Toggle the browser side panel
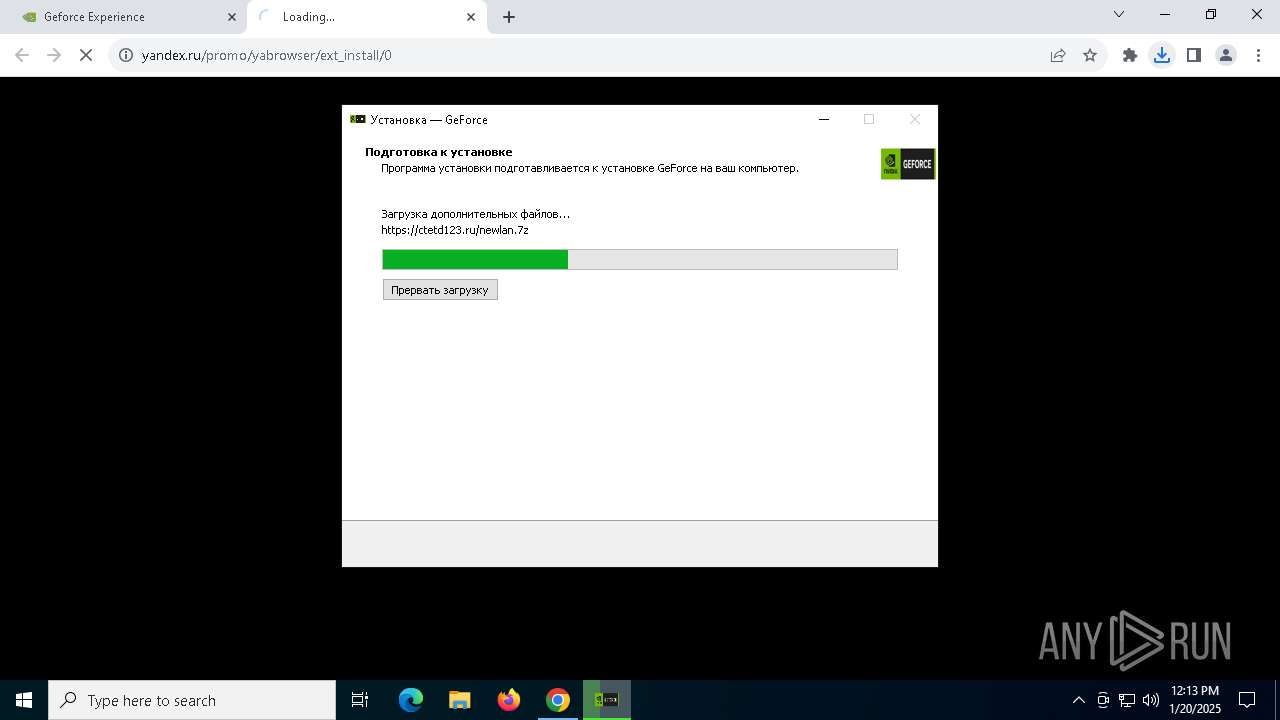The height and width of the screenshot is (720, 1280). pos(1194,55)
